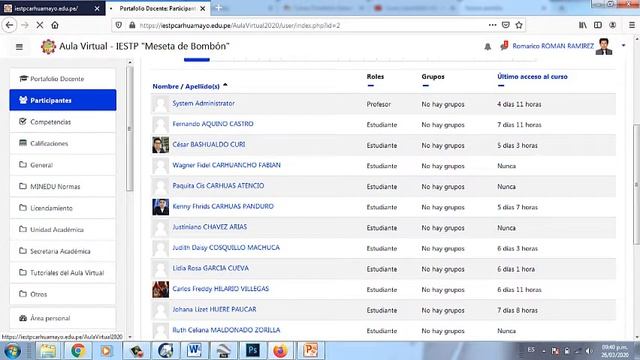Open PowerPoint from taskbar
Screen dimensions: 640x360
pos(310,351)
